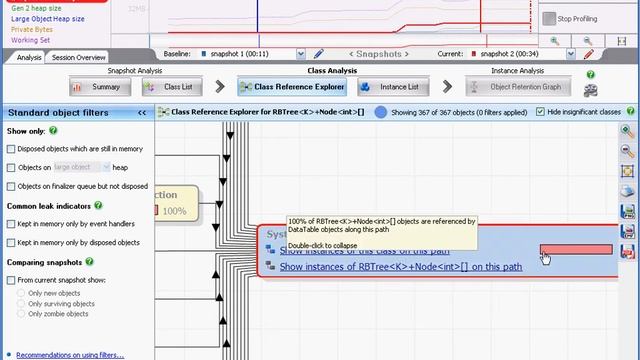
Task: Select Class Reference Explorer button
Action: (x=292, y=87)
